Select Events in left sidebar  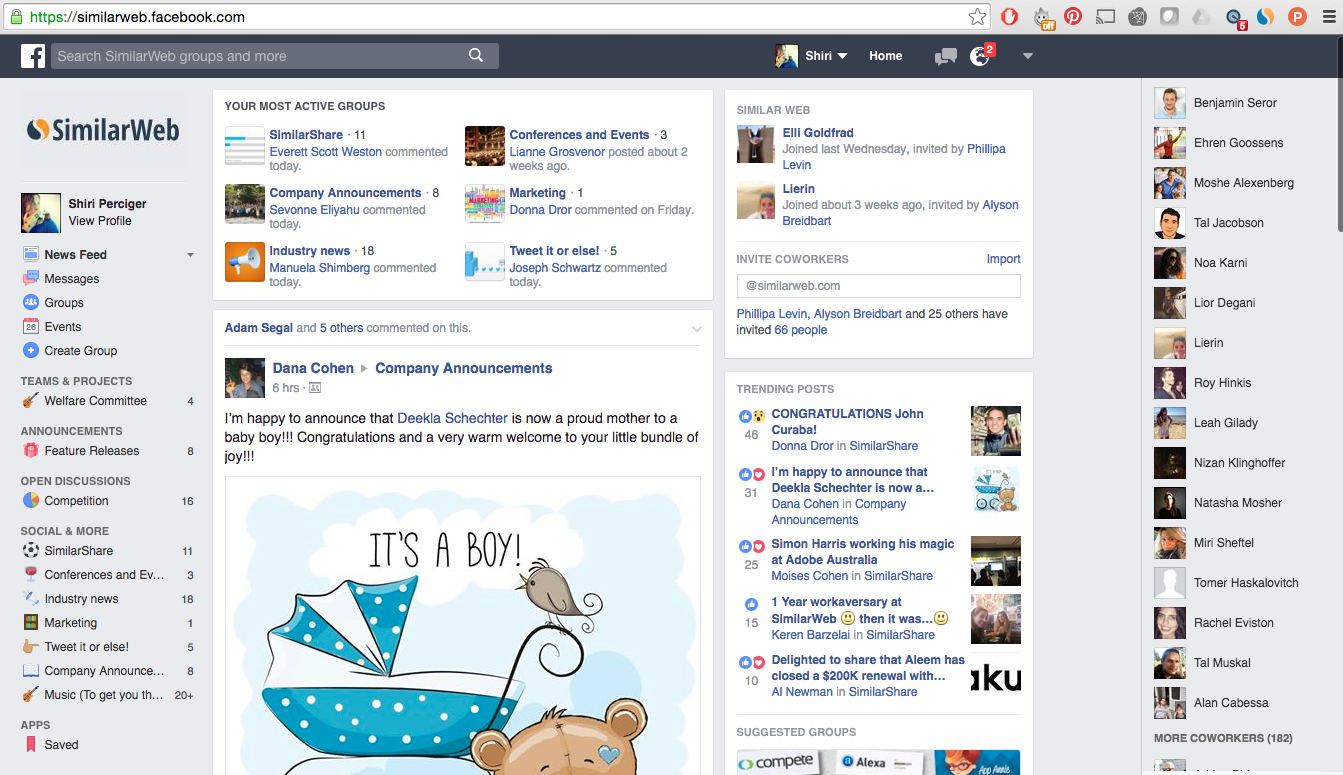pos(63,327)
